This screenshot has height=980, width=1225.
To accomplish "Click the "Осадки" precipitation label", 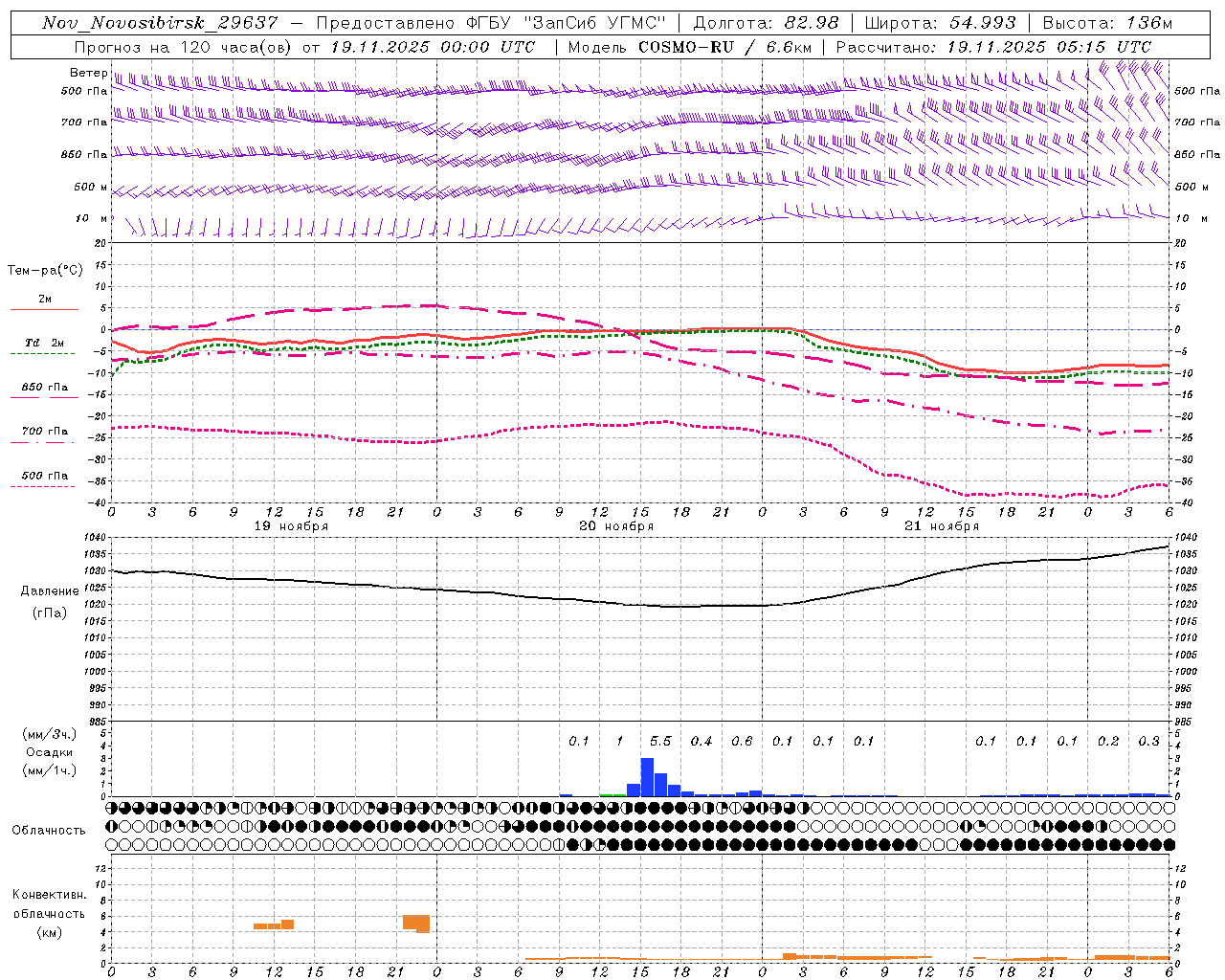I will pyautogui.click(x=49, y=752).
